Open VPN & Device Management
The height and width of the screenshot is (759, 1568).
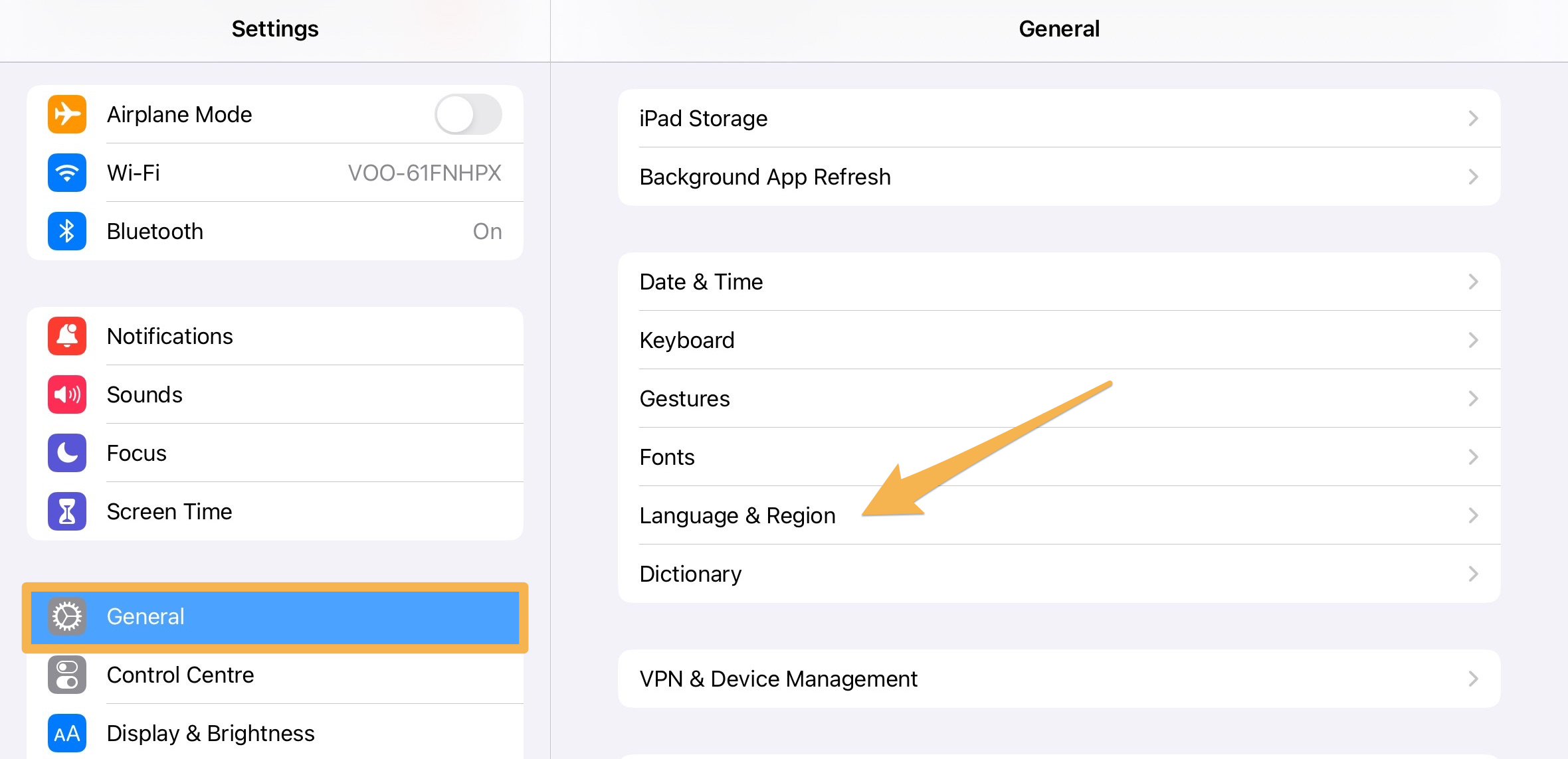tap(1059, 679)
